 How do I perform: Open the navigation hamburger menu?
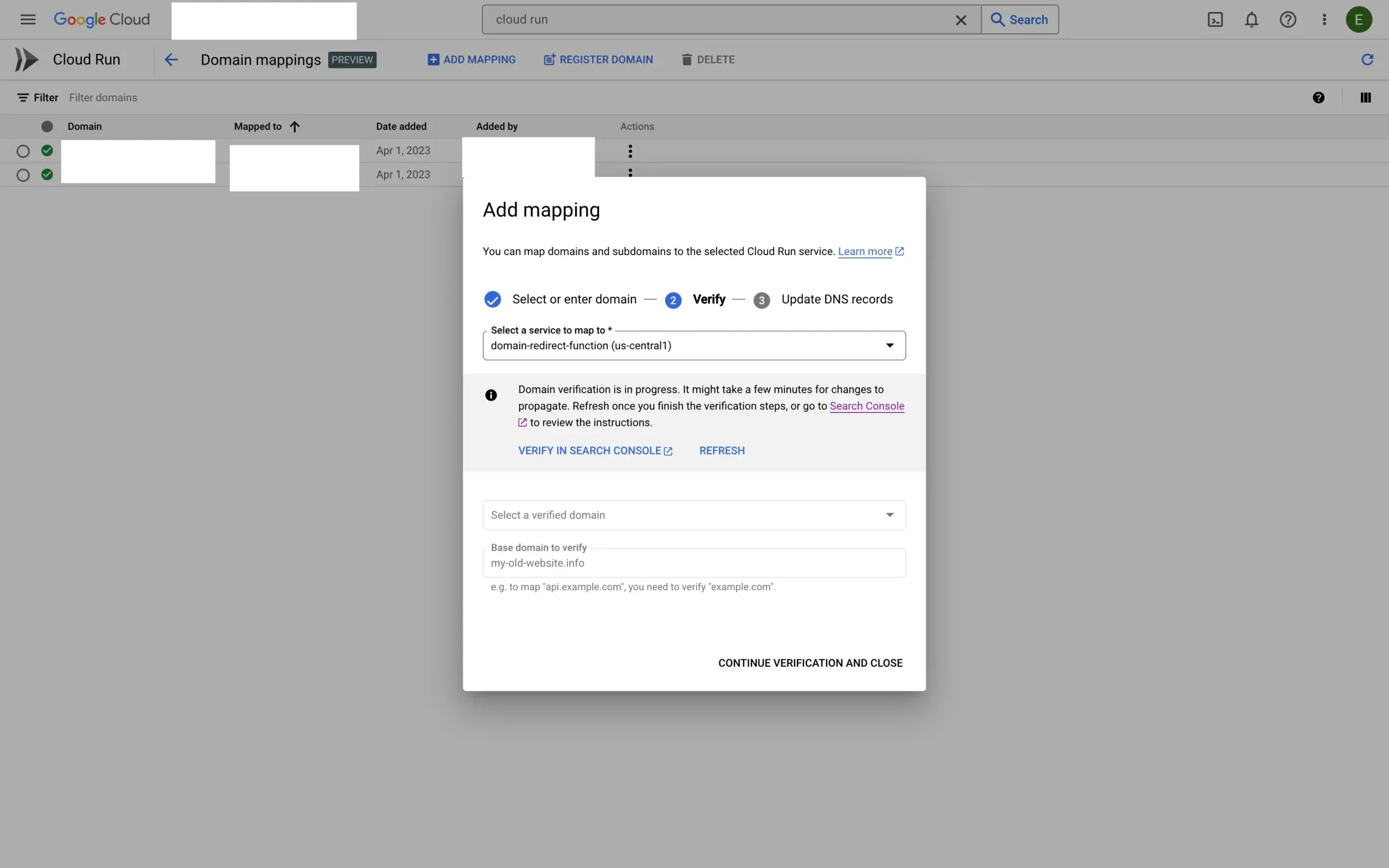(x=28, y=19)
